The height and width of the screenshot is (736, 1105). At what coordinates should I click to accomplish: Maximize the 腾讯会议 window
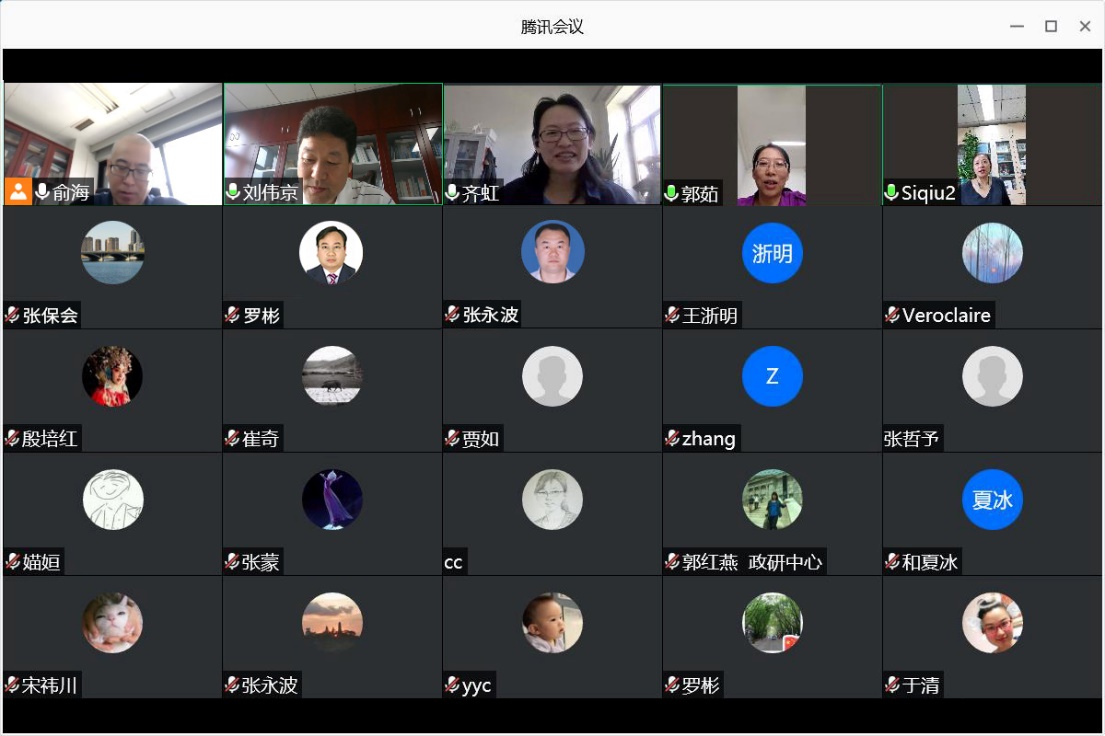click(1051, 26)
